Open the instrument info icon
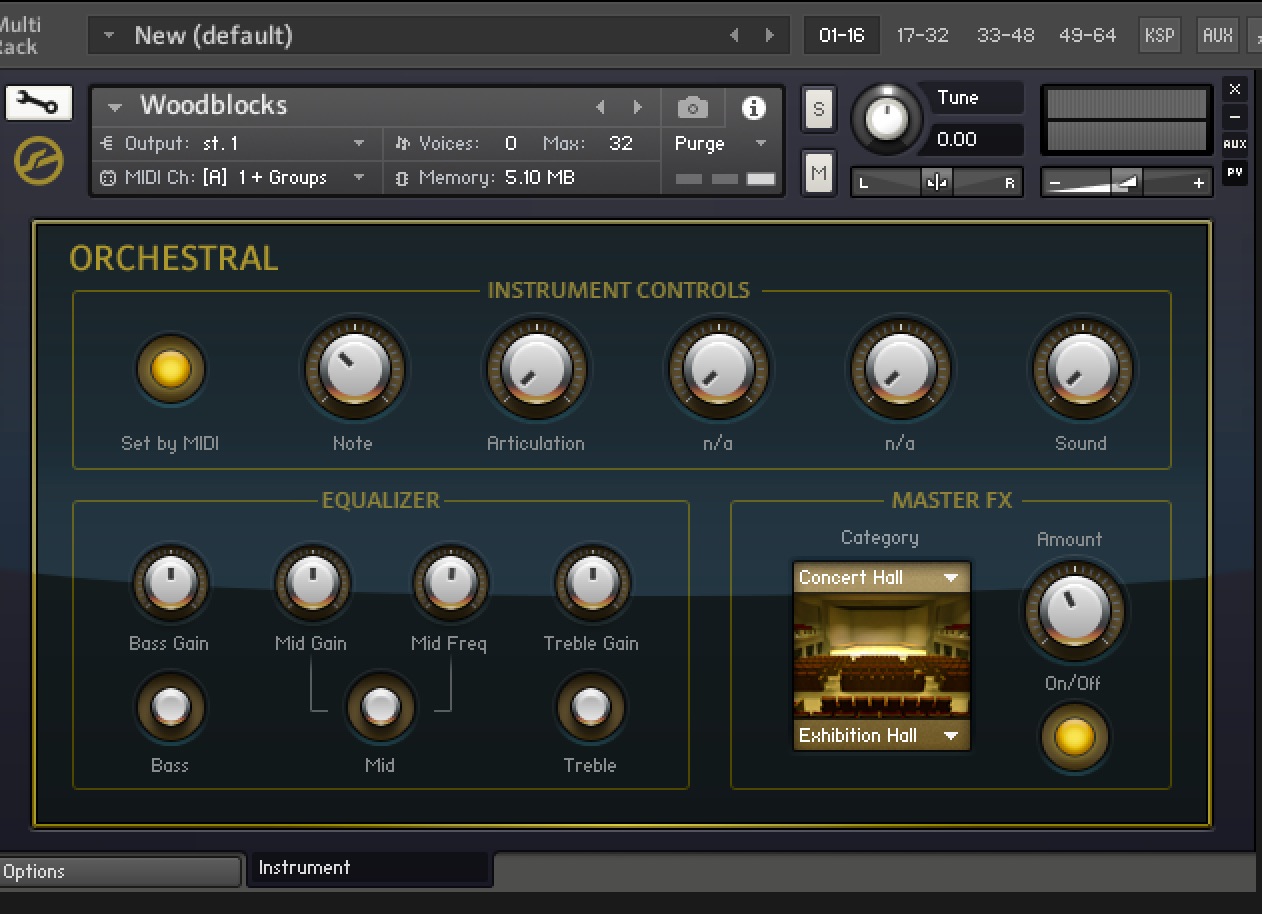1262x914 pixels. (753, 107)
